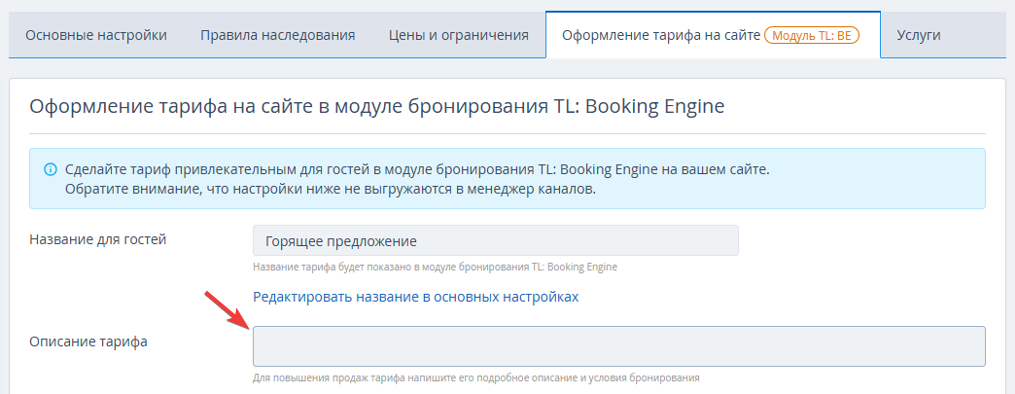Open Редактировать название в основных настройках link
Image resolution: width=1015 pixels, height=394 pixels.
416,297
